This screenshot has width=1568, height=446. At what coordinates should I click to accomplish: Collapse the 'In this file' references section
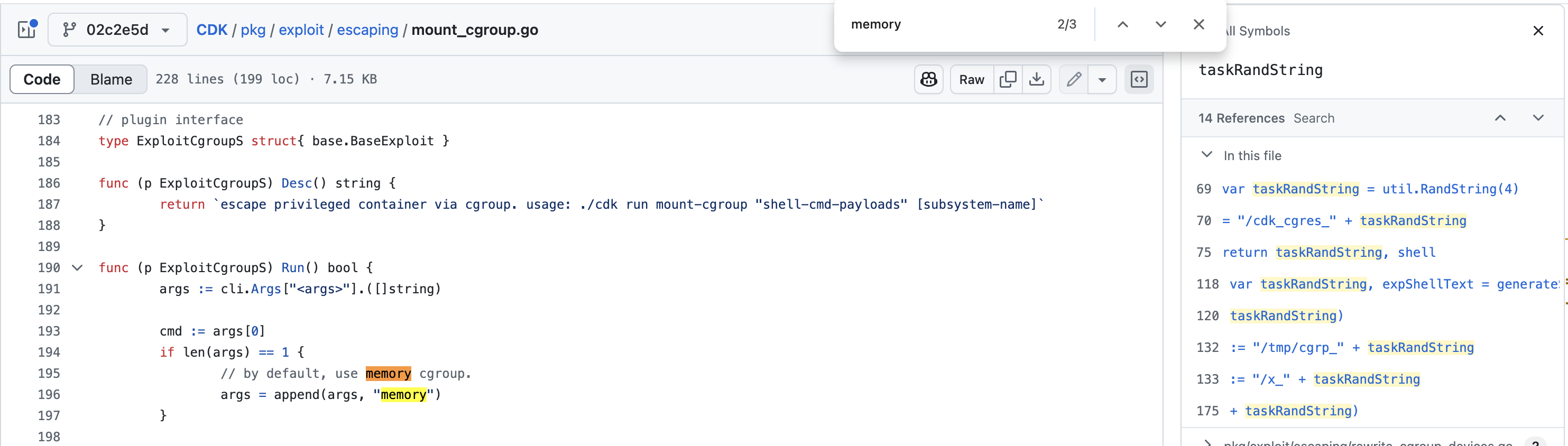(x=1206, y=155)
